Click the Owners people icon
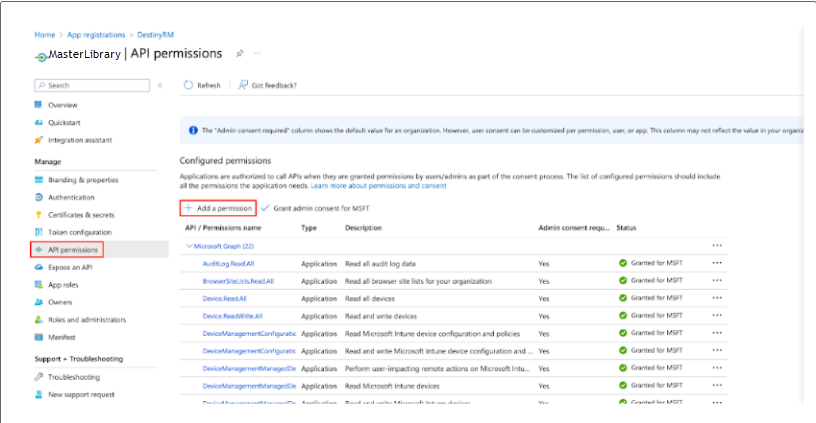 pos(39,302)
